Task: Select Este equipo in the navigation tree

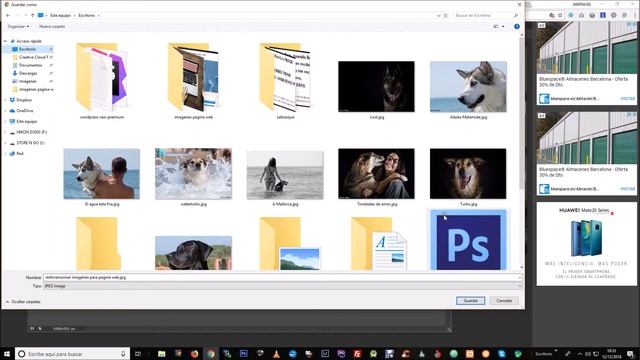Action: point(27,122)
